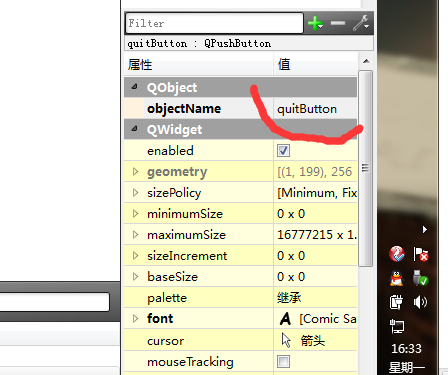Image resolution: width=448 pixels, height=375 pixels.
Task: Expand the font property
Action: click(x=135, y=319)
